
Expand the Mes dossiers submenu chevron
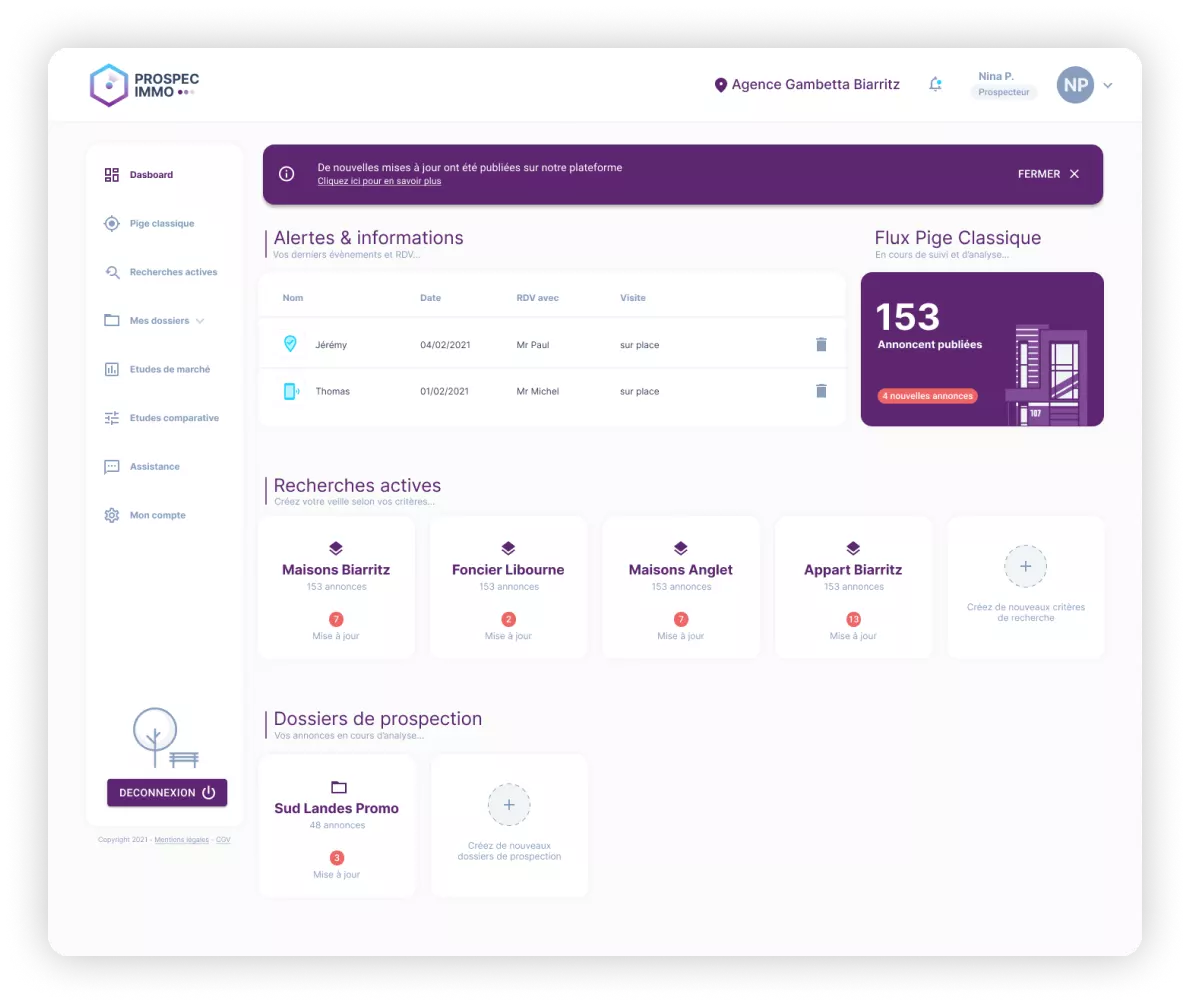(x=200, y=321)
